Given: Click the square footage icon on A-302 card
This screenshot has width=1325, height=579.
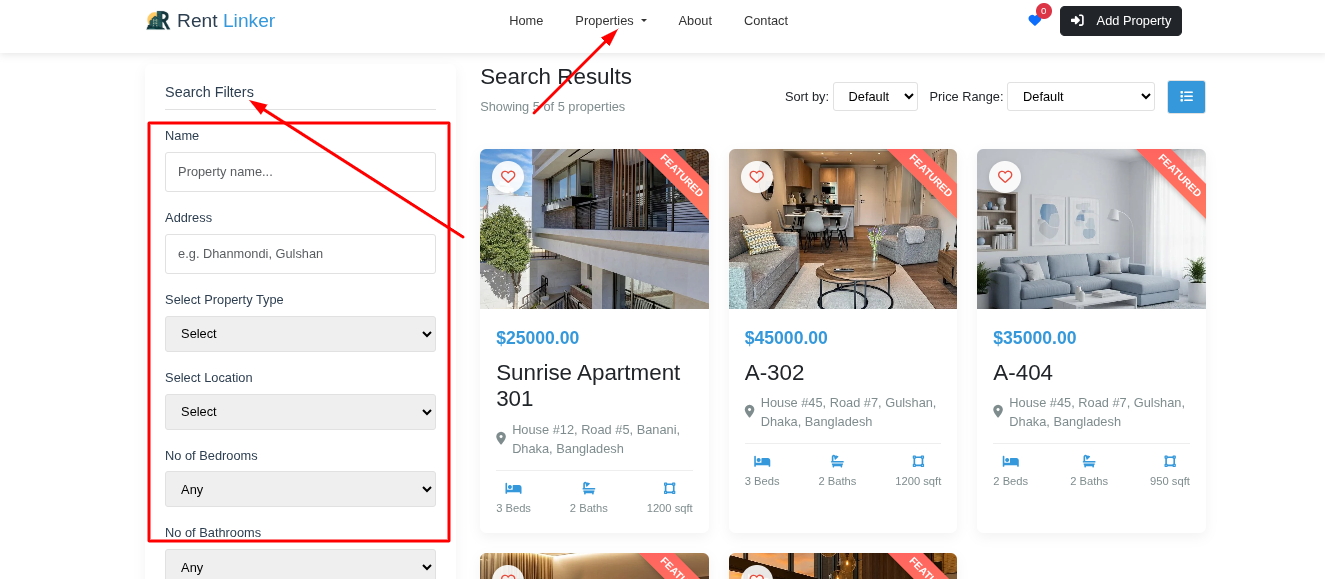Looking at the screenshot, I should 918,461.
